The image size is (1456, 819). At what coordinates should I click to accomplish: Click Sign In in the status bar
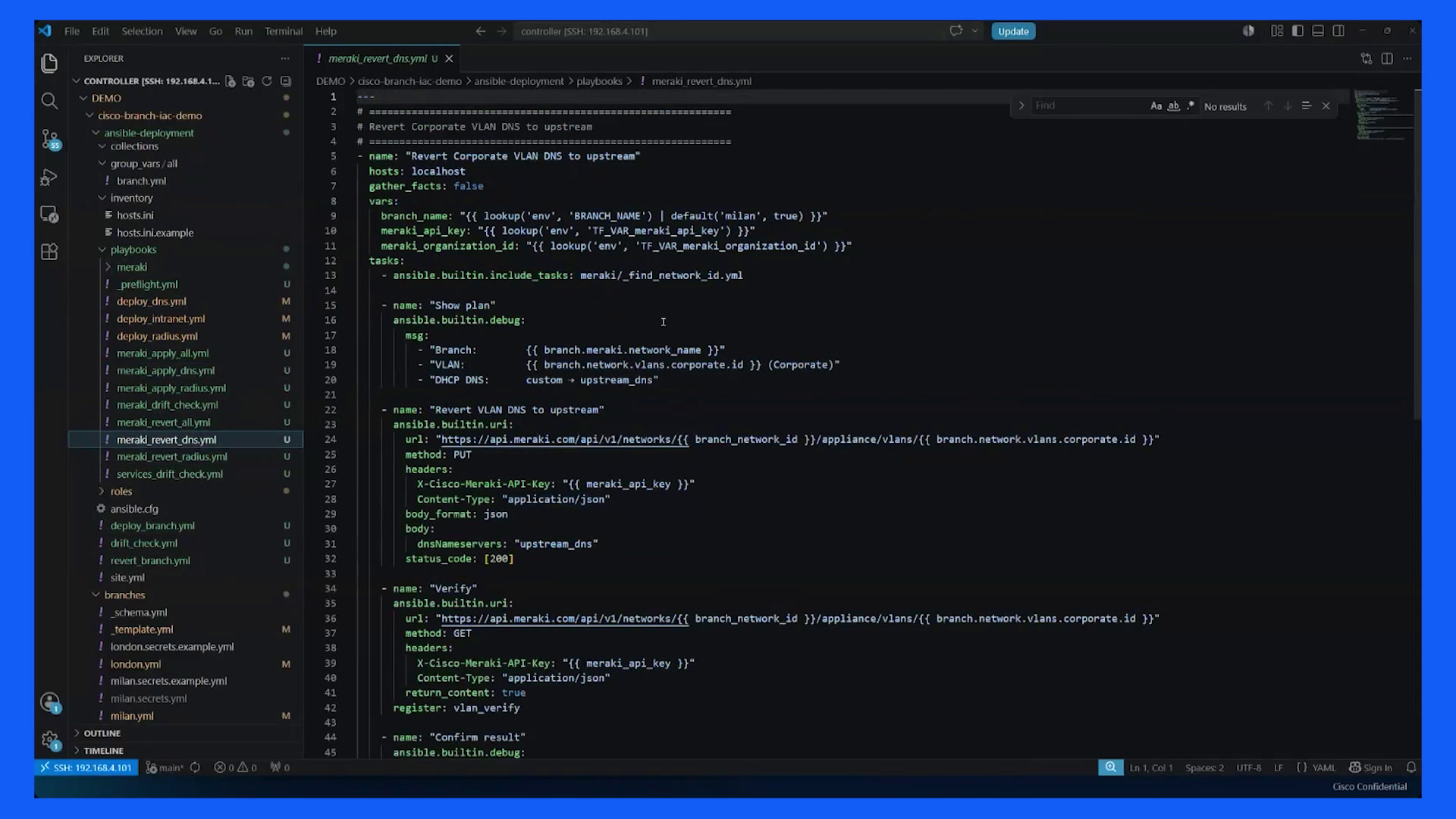tap(1370, 767)
